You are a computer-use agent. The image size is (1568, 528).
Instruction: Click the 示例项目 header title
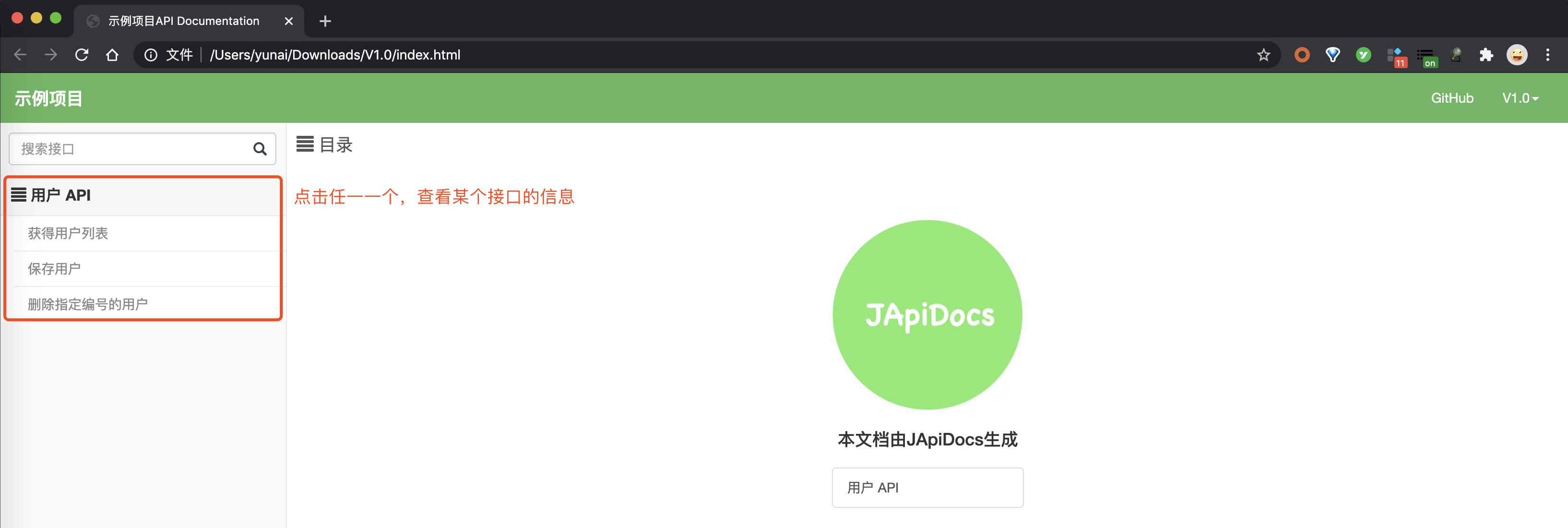48,98
